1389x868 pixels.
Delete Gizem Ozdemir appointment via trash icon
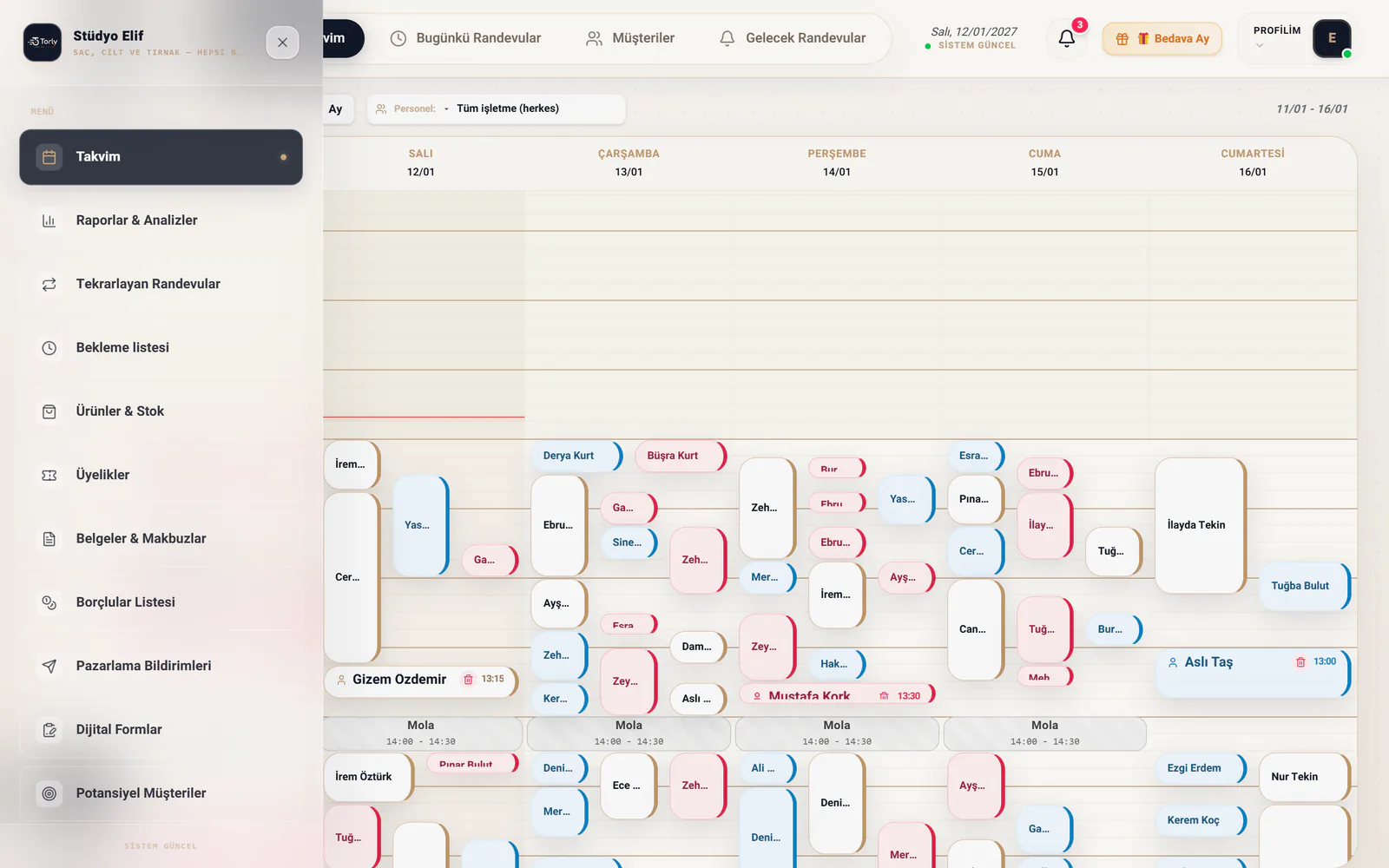click(469, 680)
